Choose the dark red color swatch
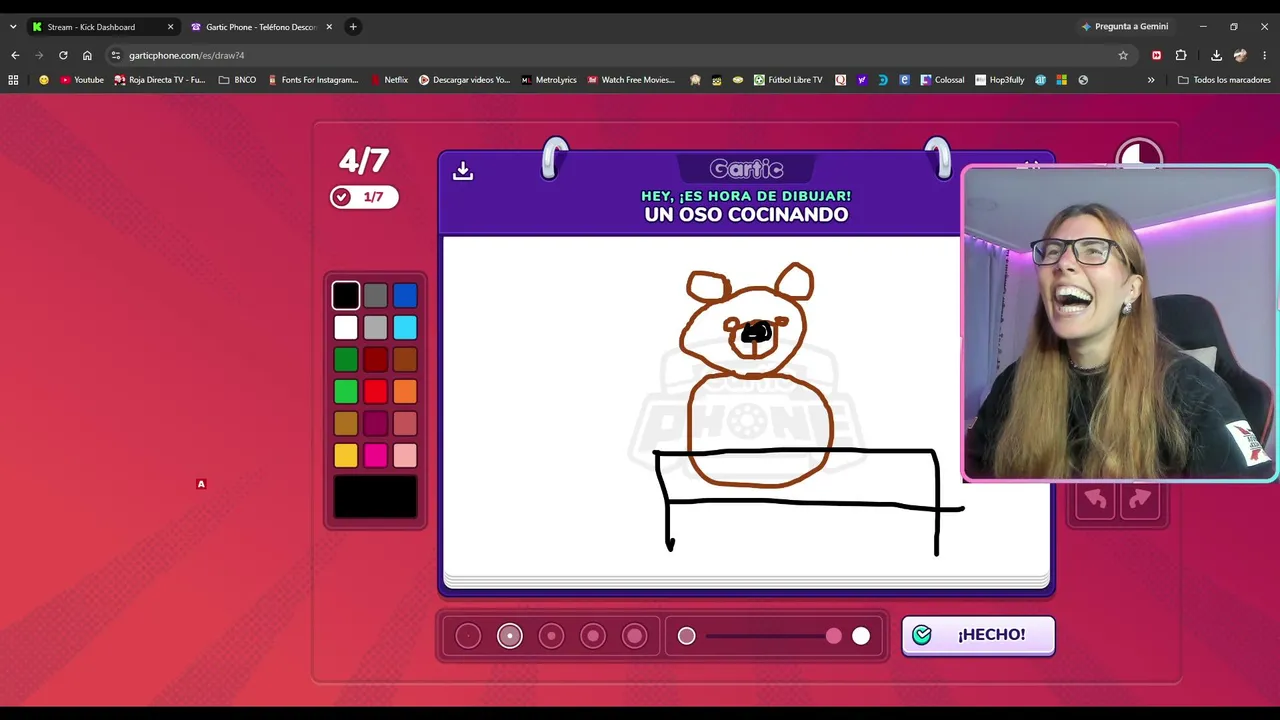This screenshot has height=720, width=1280. pos(375,359)
